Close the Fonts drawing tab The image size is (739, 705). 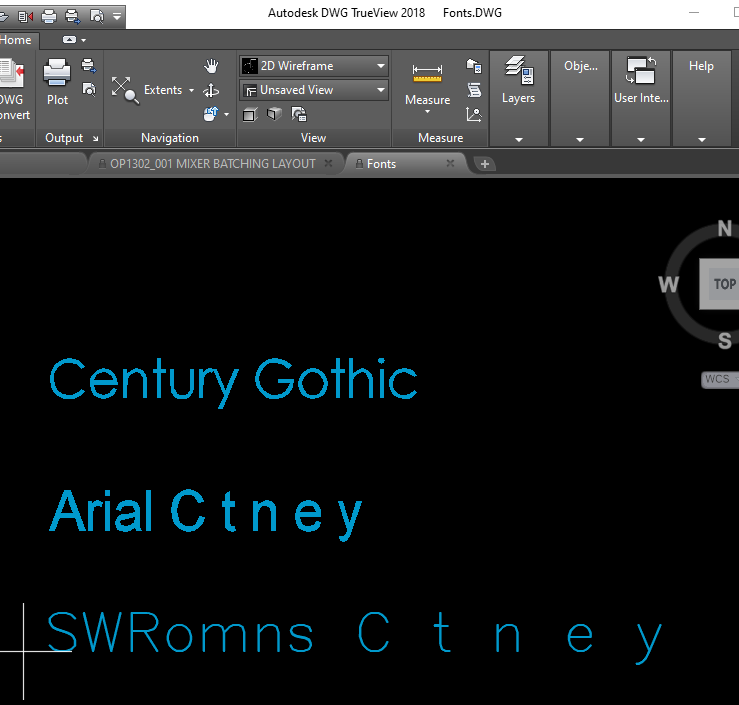point(450,163)
